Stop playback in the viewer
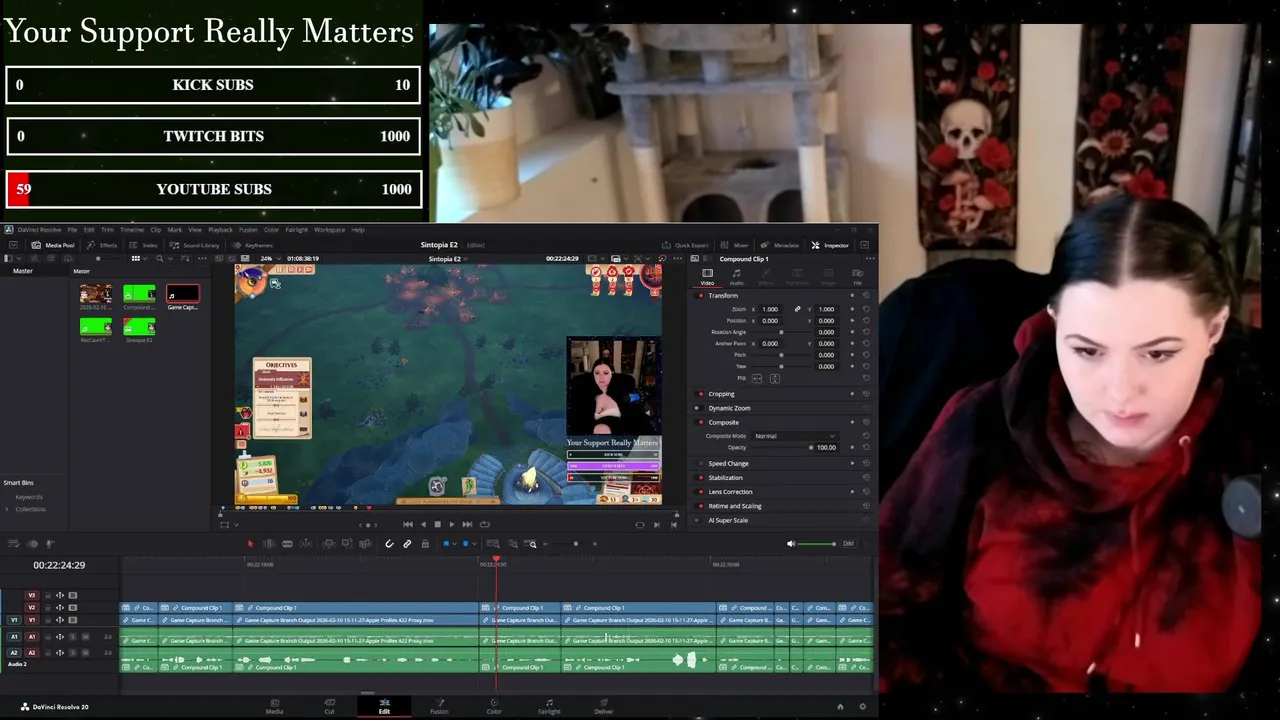The image size is (1280, 720). [437, 524]
